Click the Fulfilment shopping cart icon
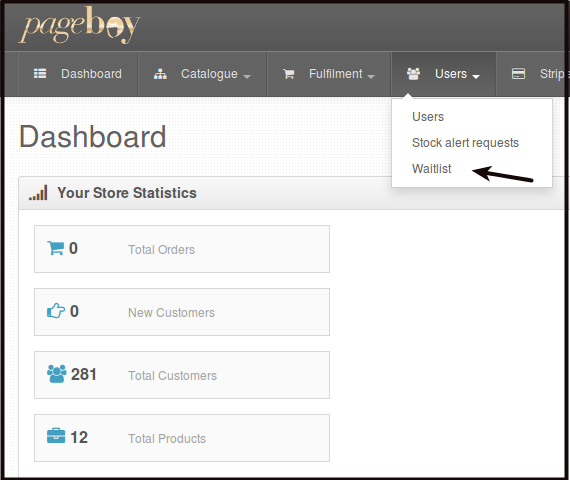This screenshot has width=570, height=480. (x=289, y=74)
